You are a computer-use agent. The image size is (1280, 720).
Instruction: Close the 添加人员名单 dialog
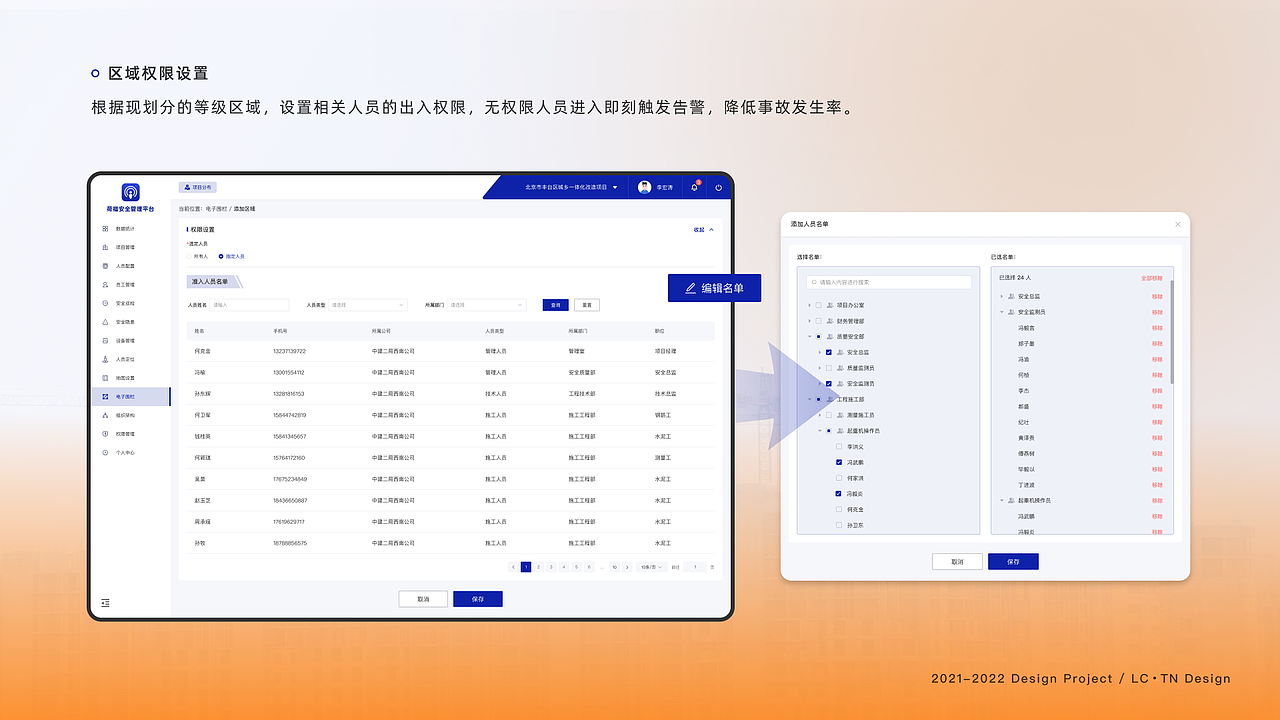point(1177,224)
